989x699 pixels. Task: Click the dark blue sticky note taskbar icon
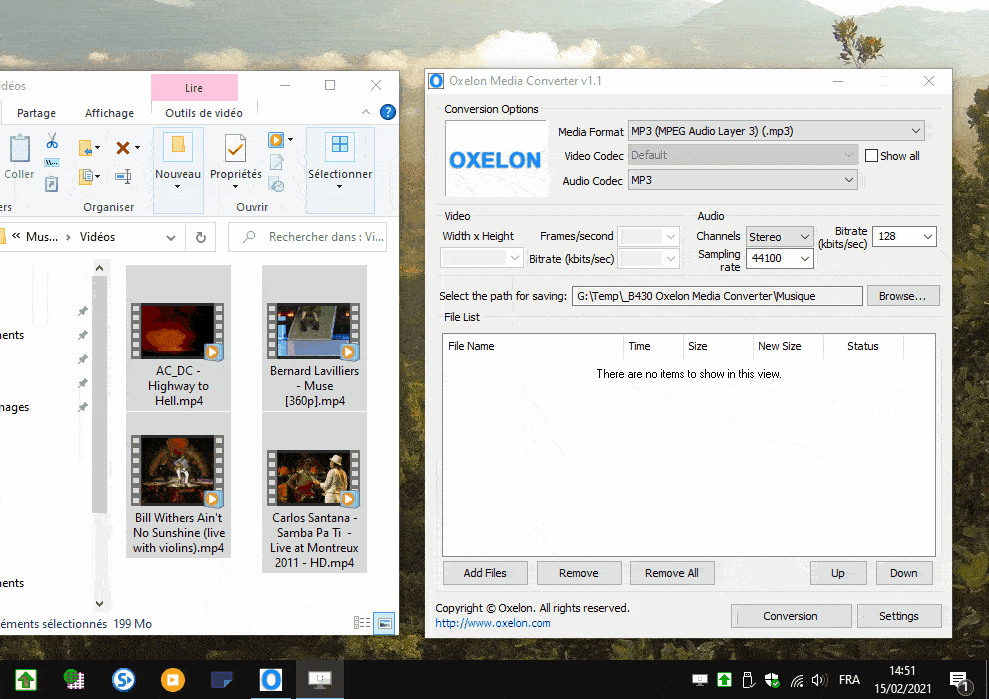tap(222, 679)
